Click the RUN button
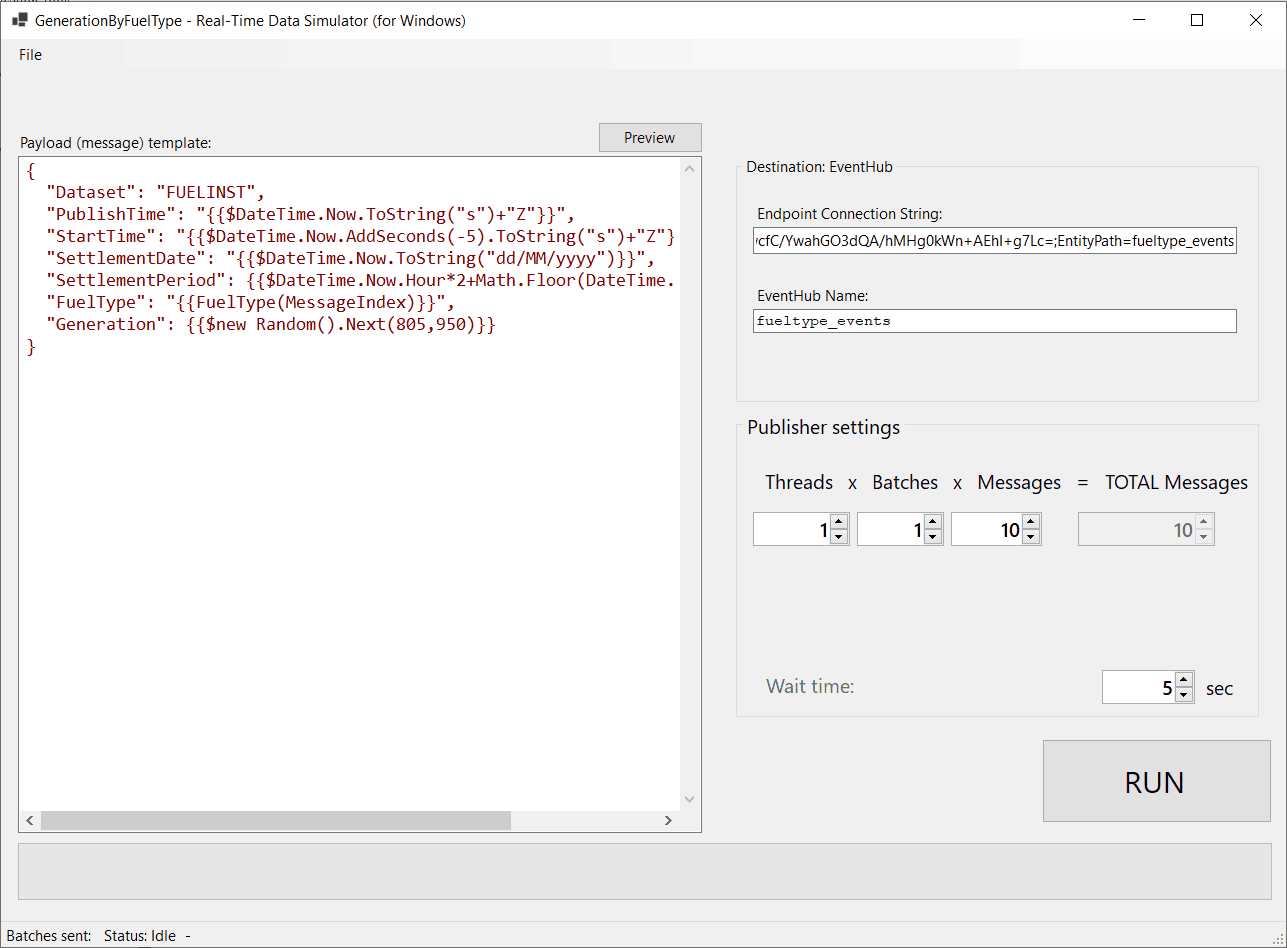The width and height of the screenshot is (1287, 948). [1156, 781]
